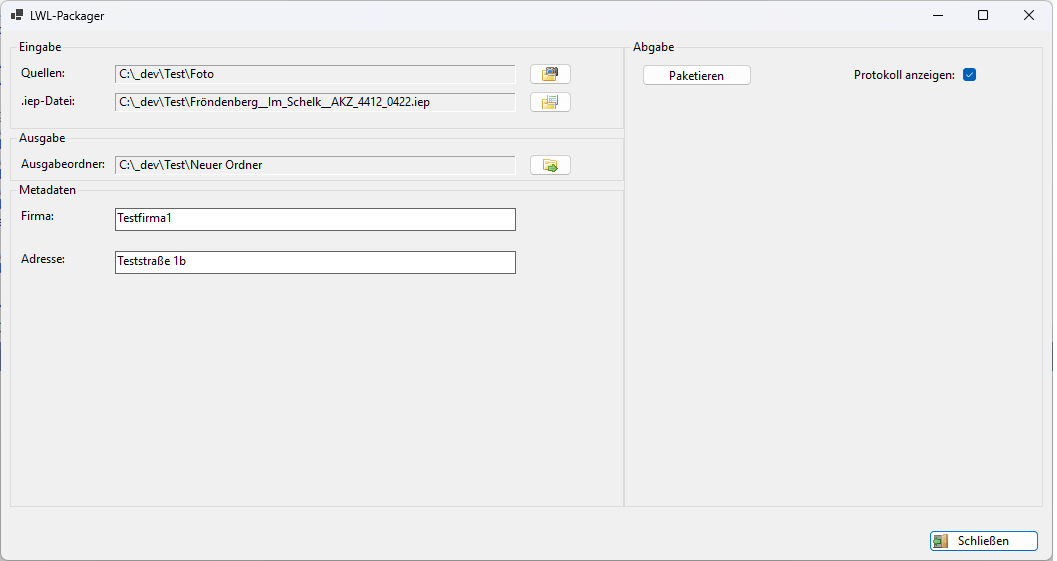Click the .iep-Datei file browse icon
The width and height of the screenshot is (1057, 561).
coord(550,102)
